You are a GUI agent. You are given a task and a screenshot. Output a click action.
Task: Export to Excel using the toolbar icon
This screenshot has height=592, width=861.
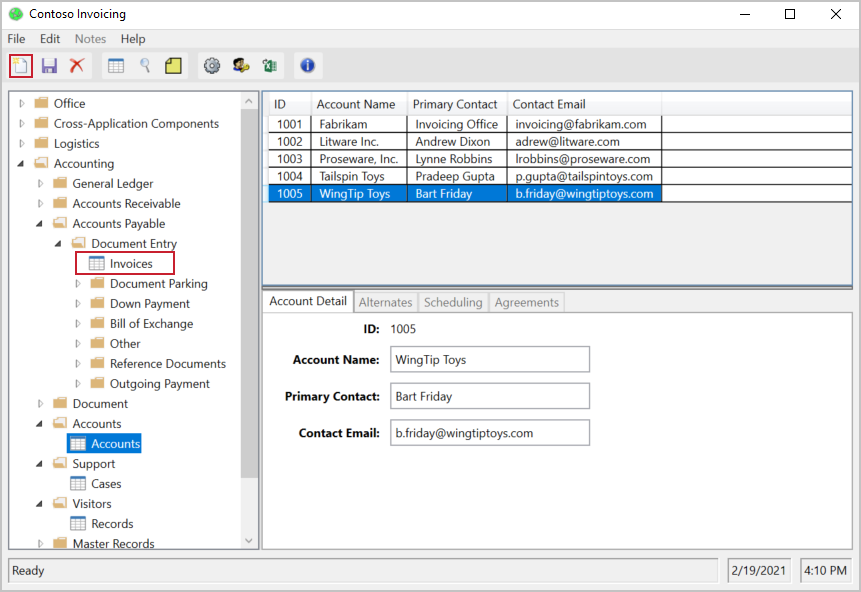pyautogui.click(x=270, y=66)
